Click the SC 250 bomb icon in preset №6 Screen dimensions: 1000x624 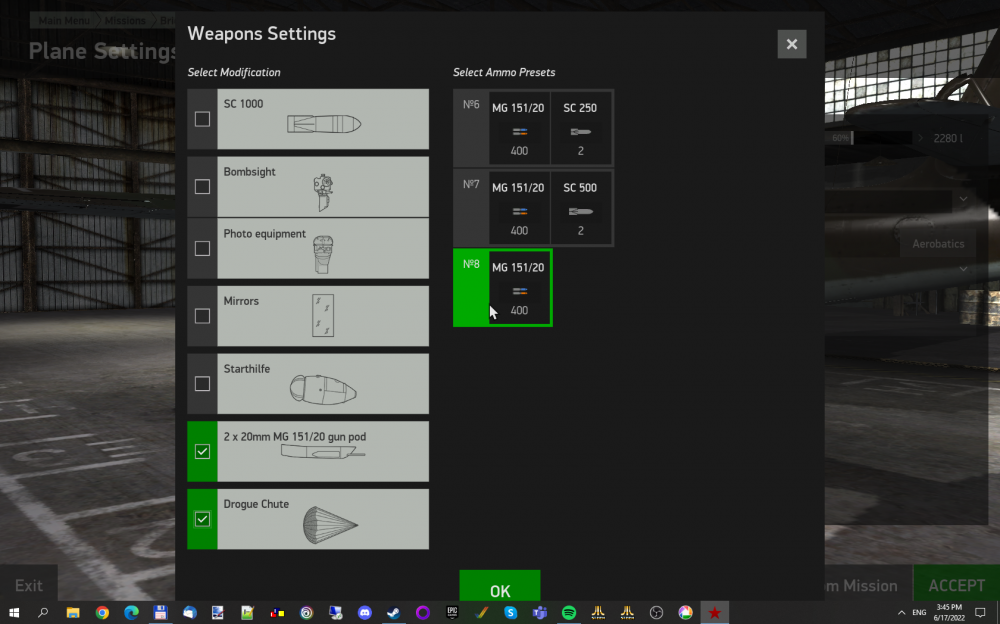point(580,131)
